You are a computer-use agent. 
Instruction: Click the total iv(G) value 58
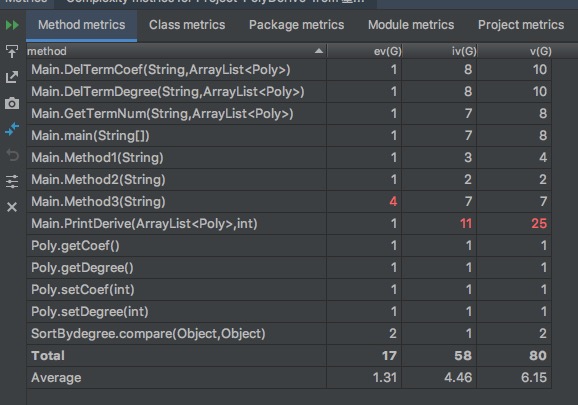tap(463, 356)
